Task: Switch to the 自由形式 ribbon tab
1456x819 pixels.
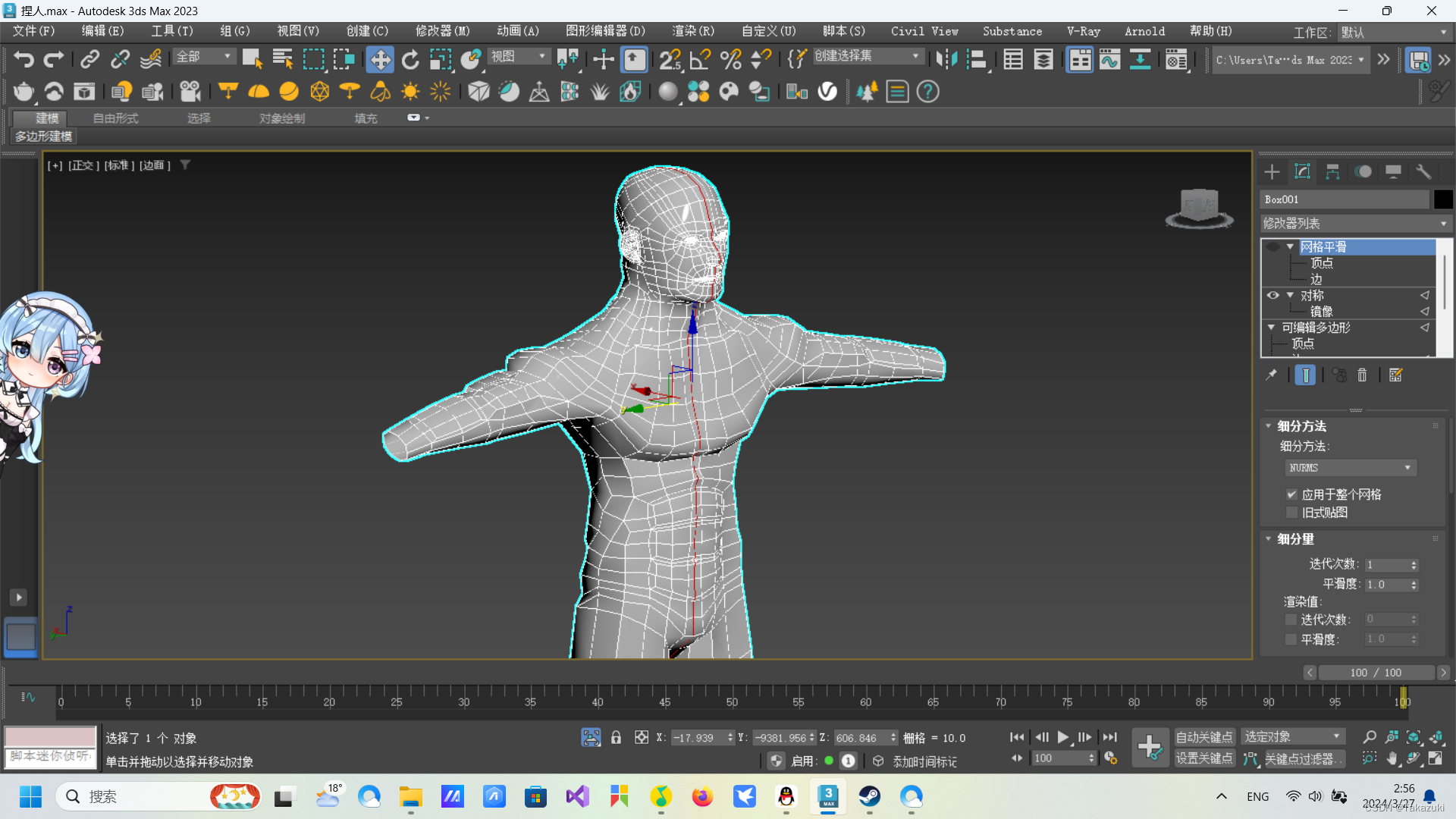Action: [x=115, y=118]
